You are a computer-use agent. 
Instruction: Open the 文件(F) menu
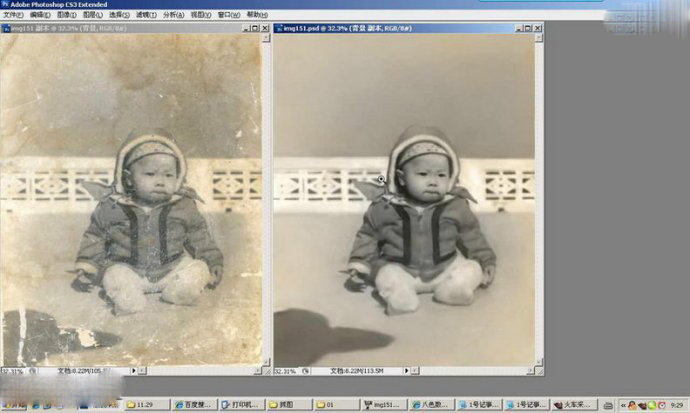13,15
